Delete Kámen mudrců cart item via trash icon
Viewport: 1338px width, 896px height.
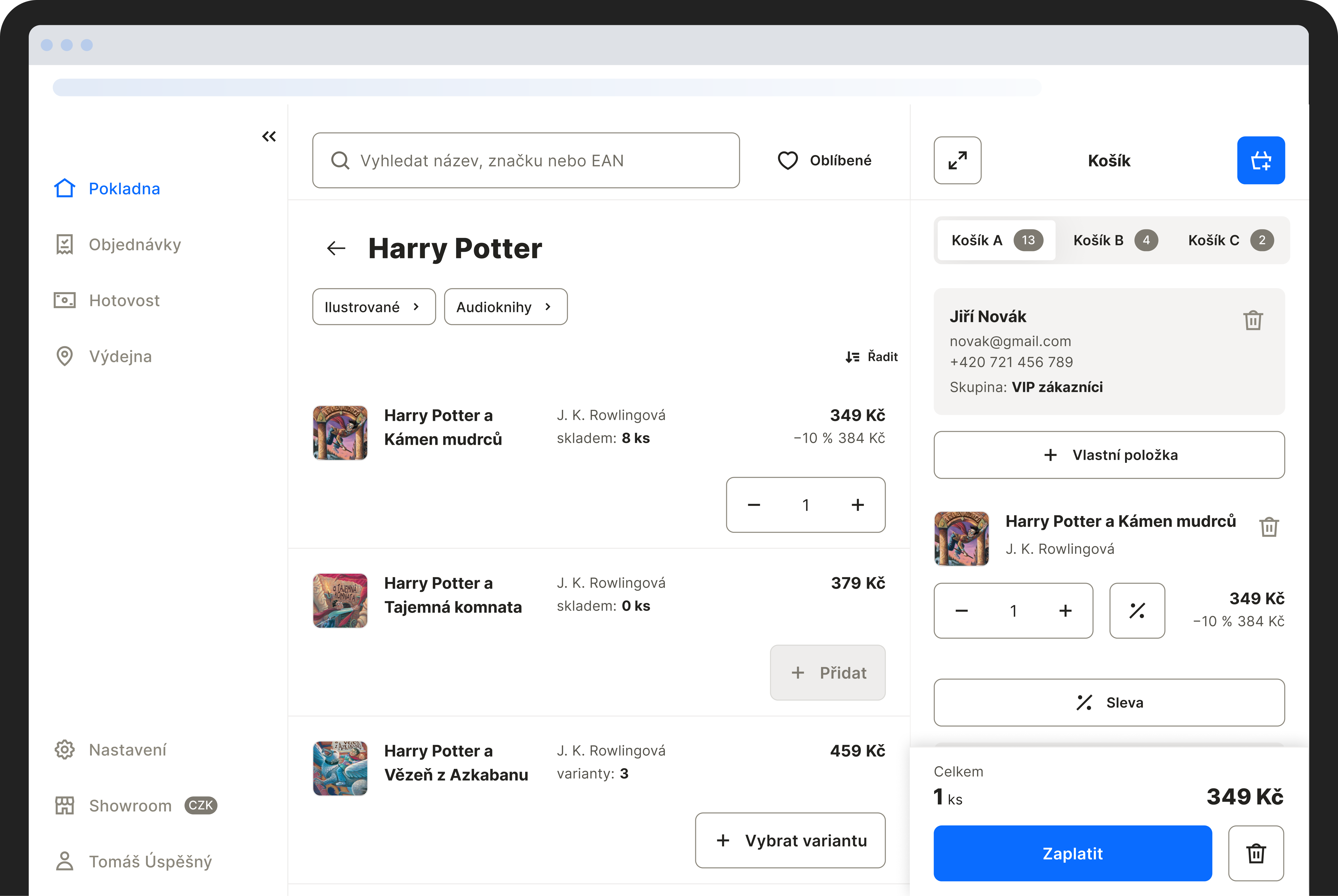point(1269,526)
